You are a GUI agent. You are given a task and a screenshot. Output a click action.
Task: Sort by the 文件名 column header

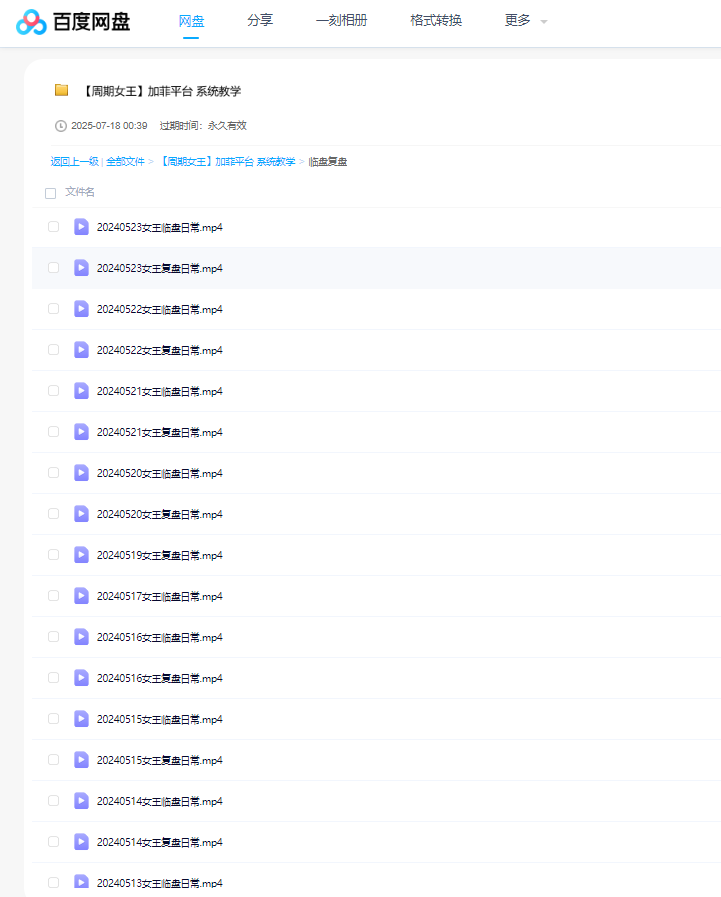click(80, 192)
